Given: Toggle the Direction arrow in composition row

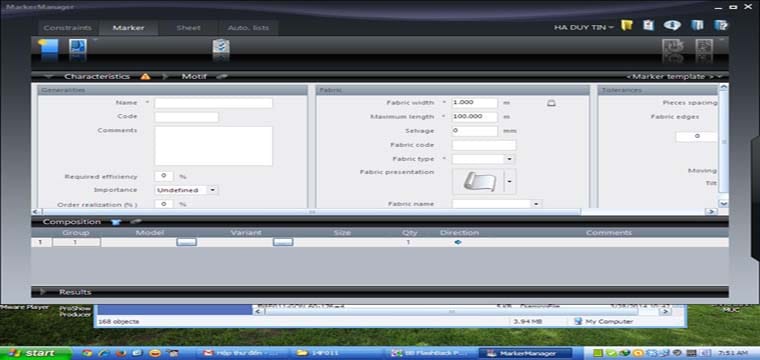Looking at the screenshot, I should click(x=458, y=242).
